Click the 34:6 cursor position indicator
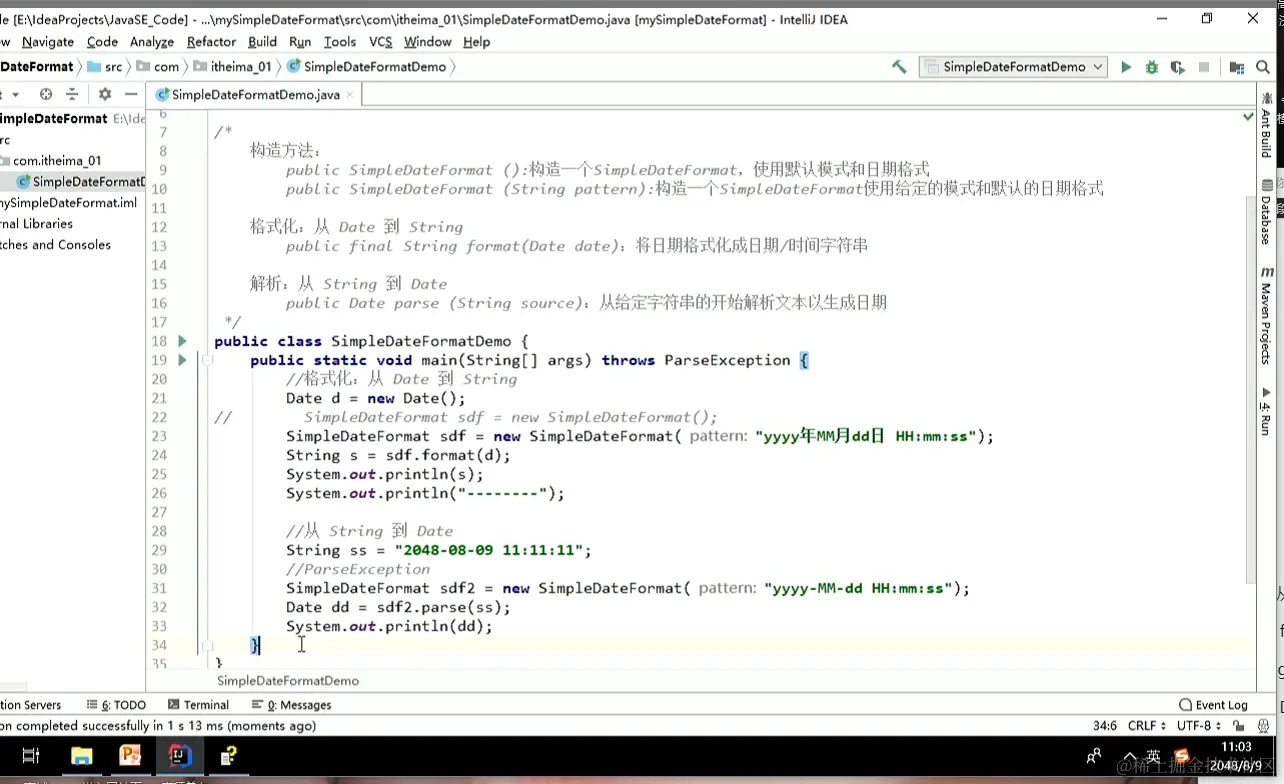 pyautogui.click(x=1105, y=726)
